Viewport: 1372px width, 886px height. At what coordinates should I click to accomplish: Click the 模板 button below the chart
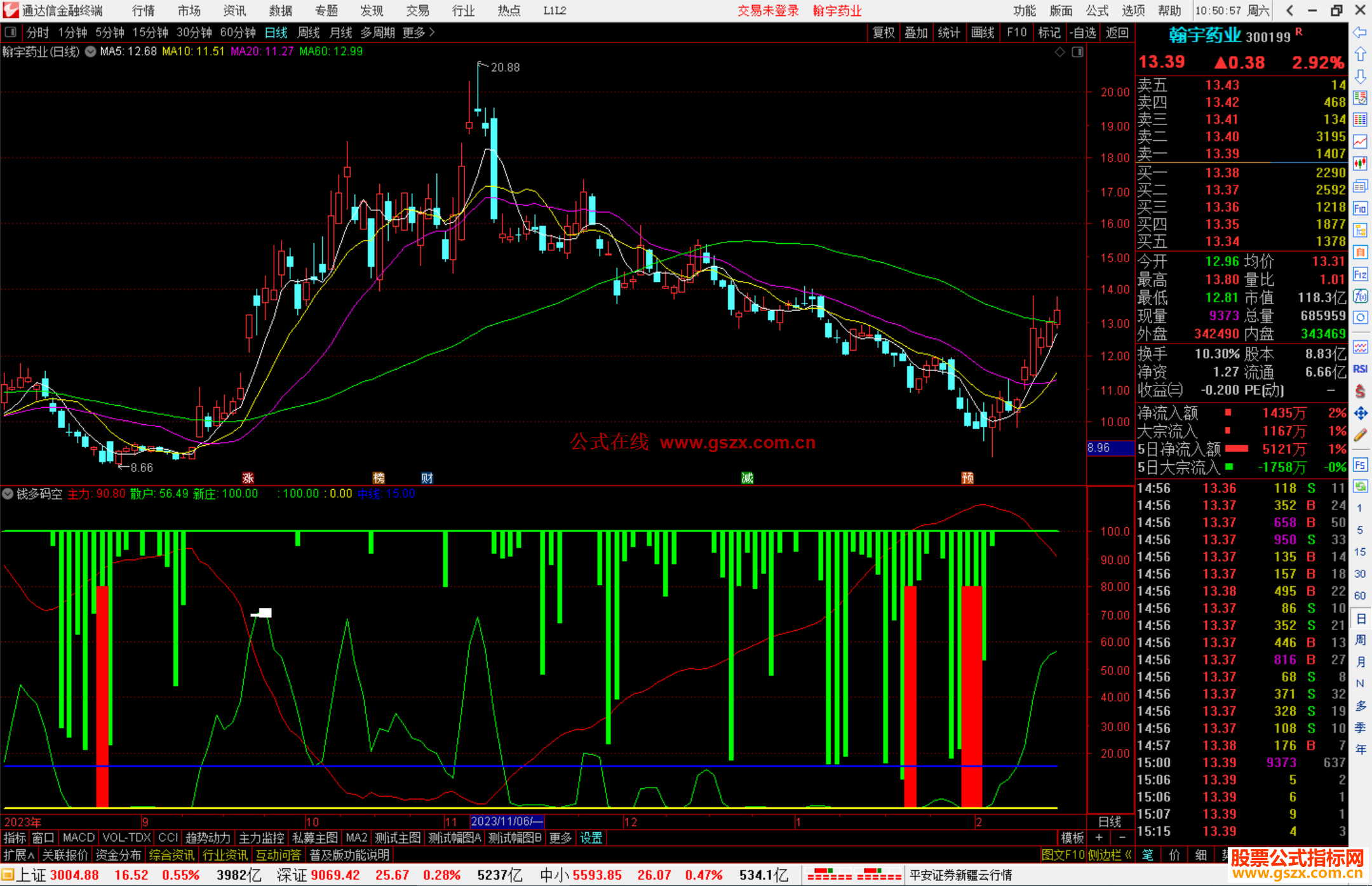click(1072, 838)
